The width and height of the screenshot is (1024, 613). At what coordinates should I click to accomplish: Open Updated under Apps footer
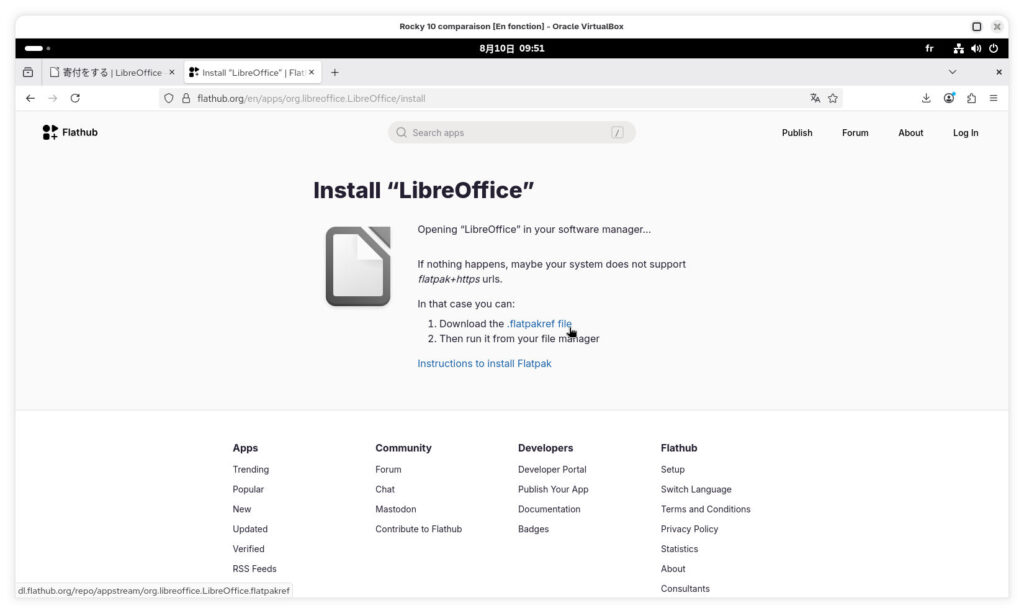pyautogui.click(x=250, y=529)
